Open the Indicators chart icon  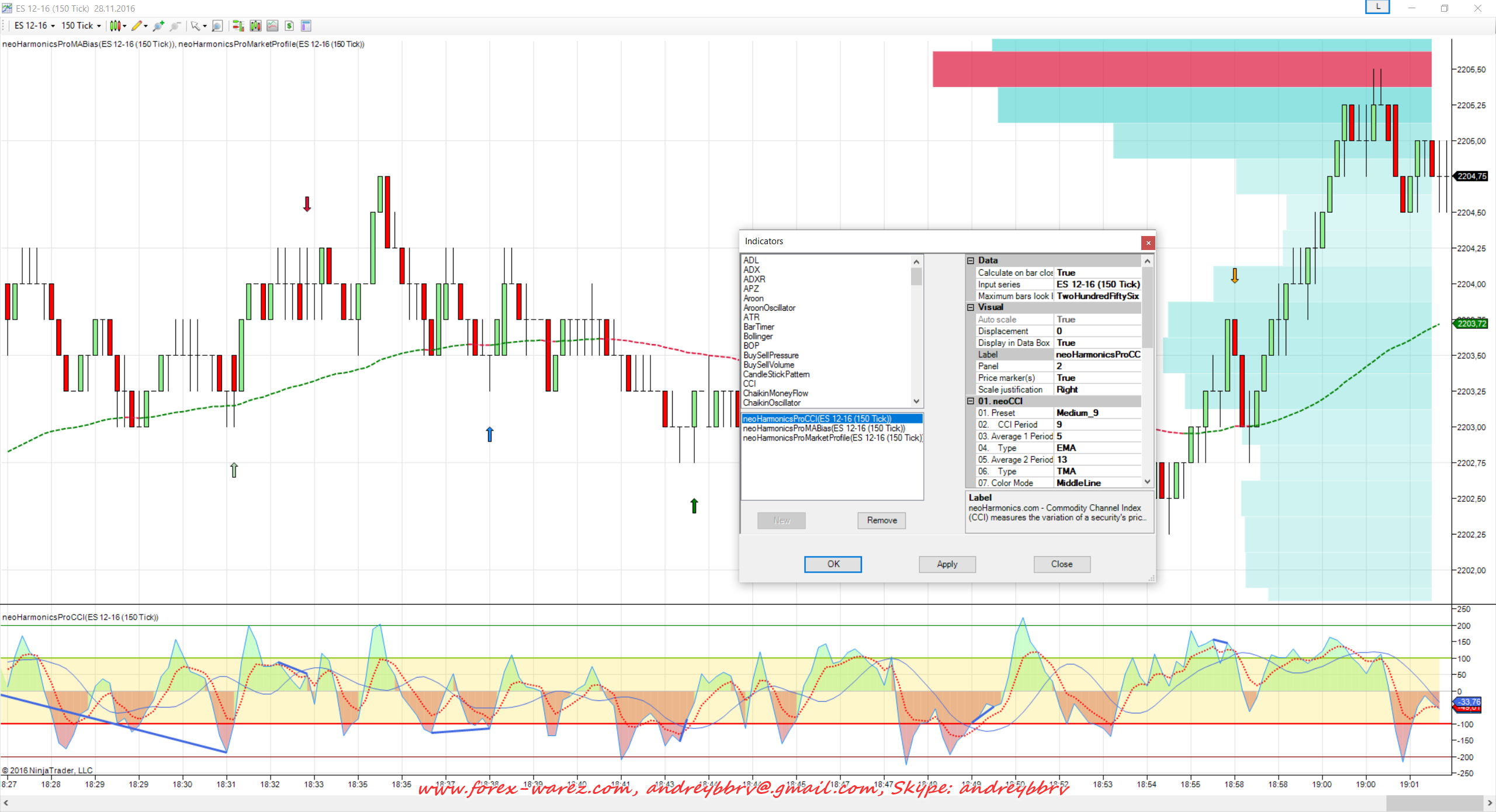pos(272,26)
